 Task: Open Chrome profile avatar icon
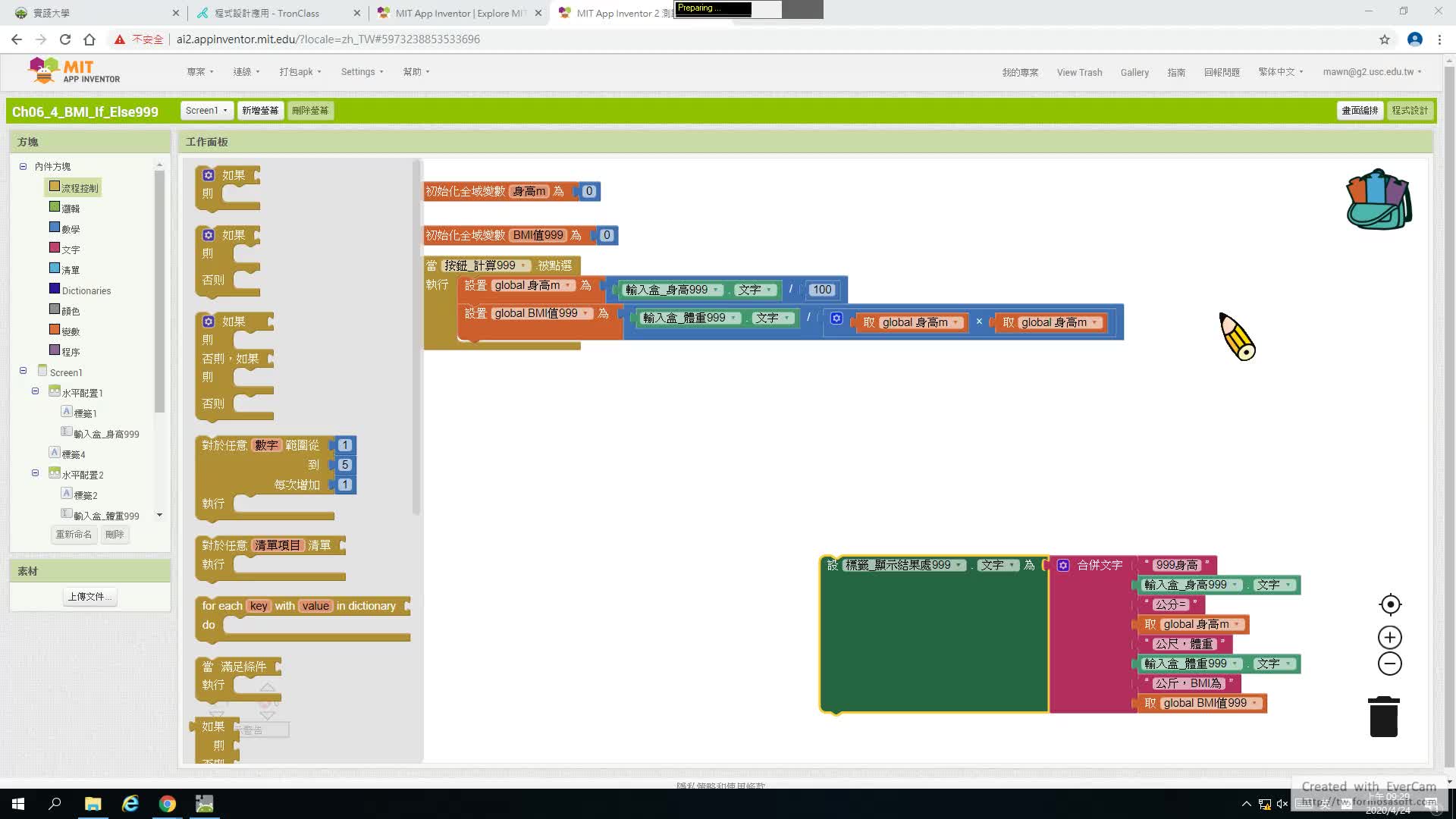(x=1415, y=39)
